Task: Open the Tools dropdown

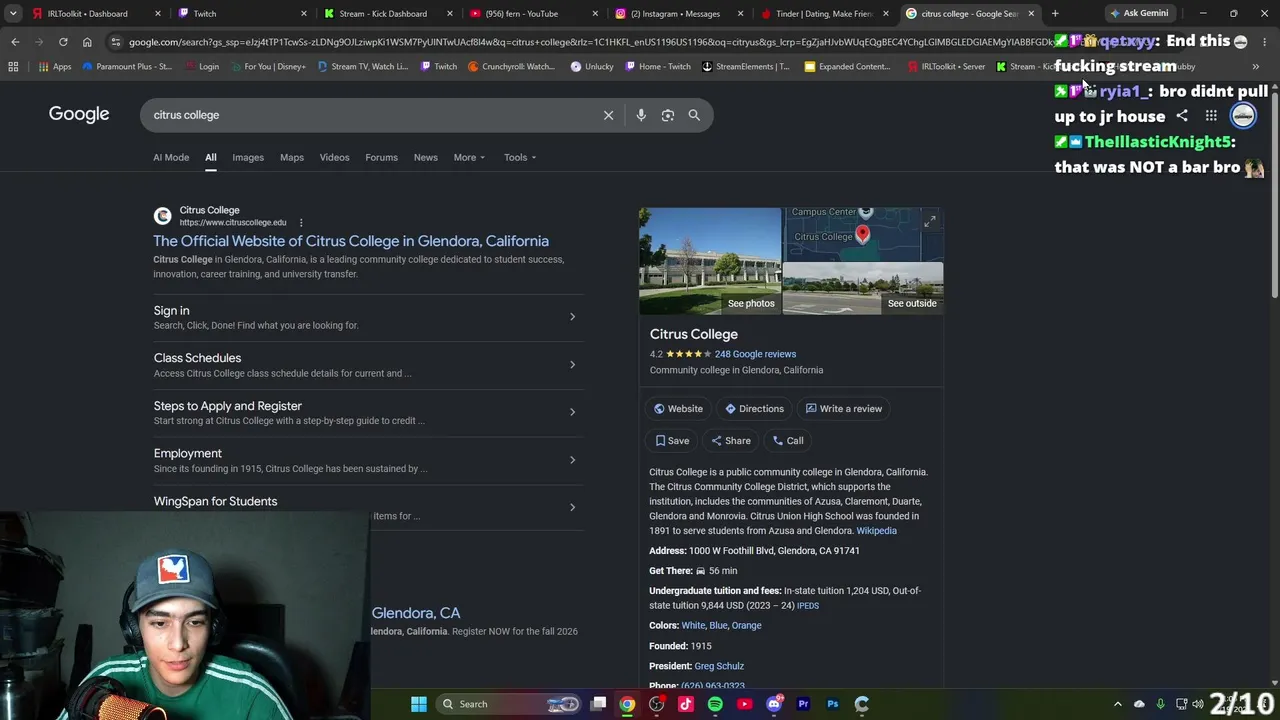Action: (x=520, y=157)
